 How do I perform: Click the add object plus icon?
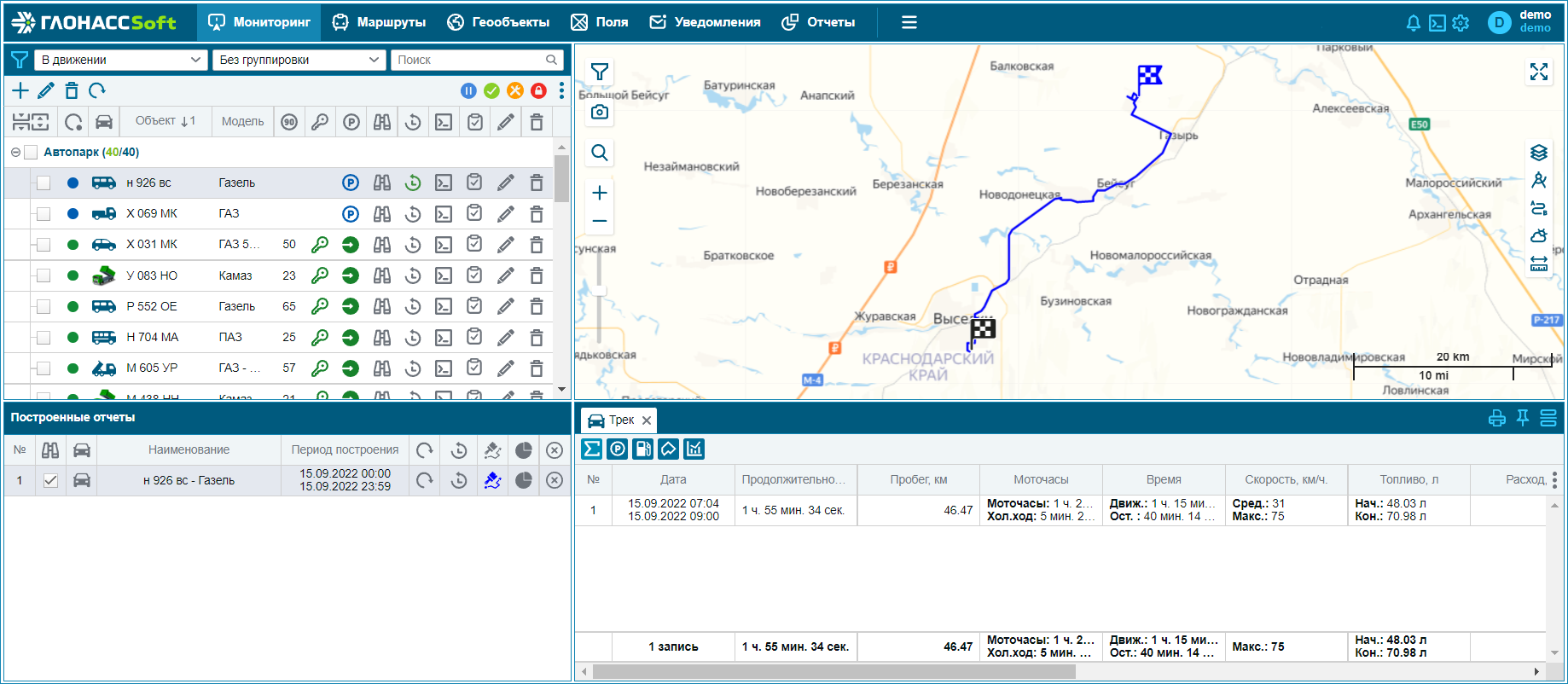click(20, 90)
